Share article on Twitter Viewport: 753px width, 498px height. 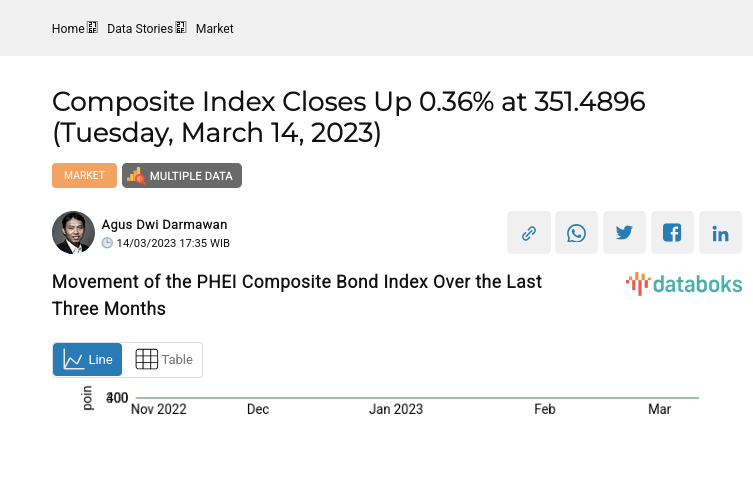[x=625, y=233]
